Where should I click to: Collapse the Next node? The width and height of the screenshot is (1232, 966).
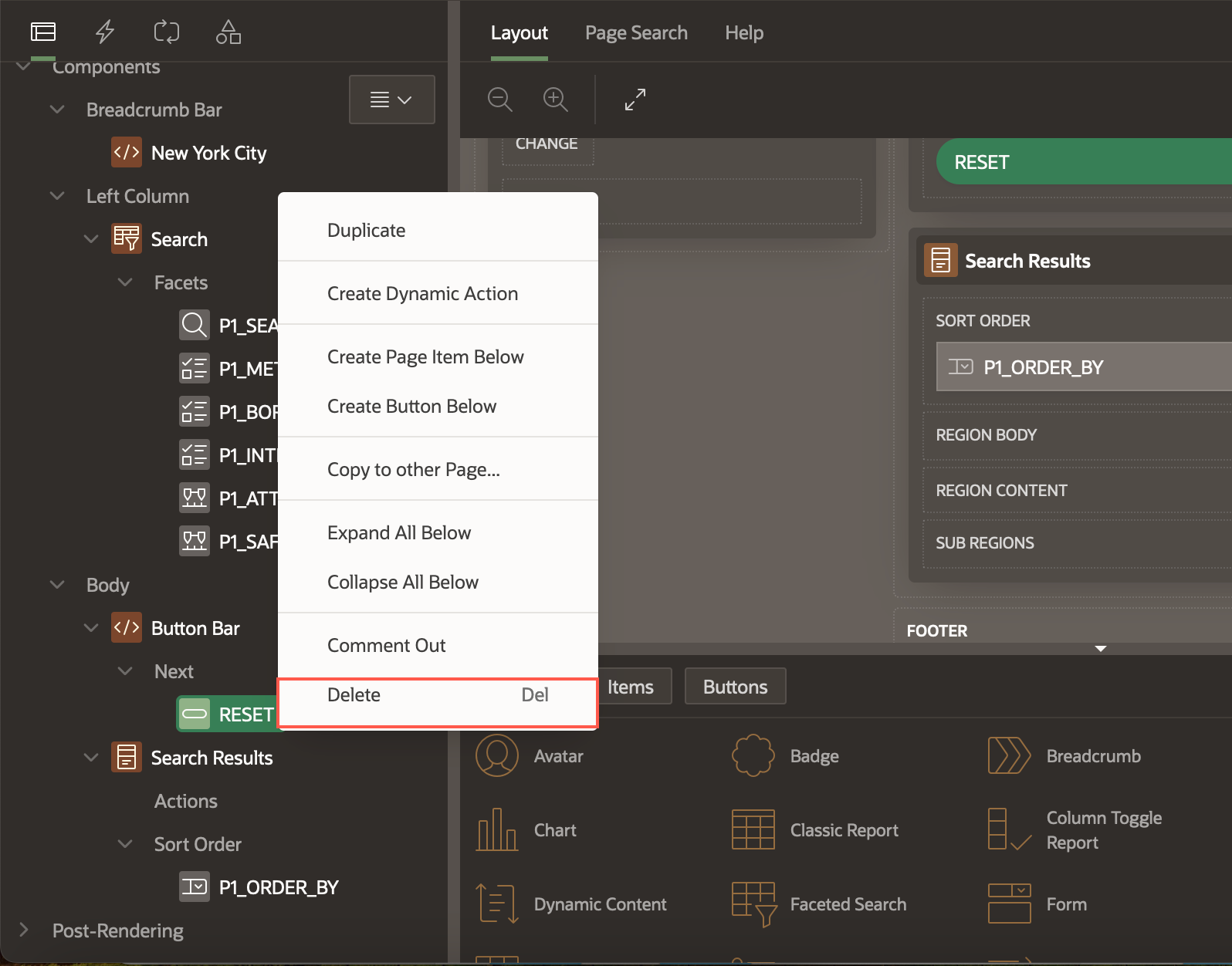(125, 671)
